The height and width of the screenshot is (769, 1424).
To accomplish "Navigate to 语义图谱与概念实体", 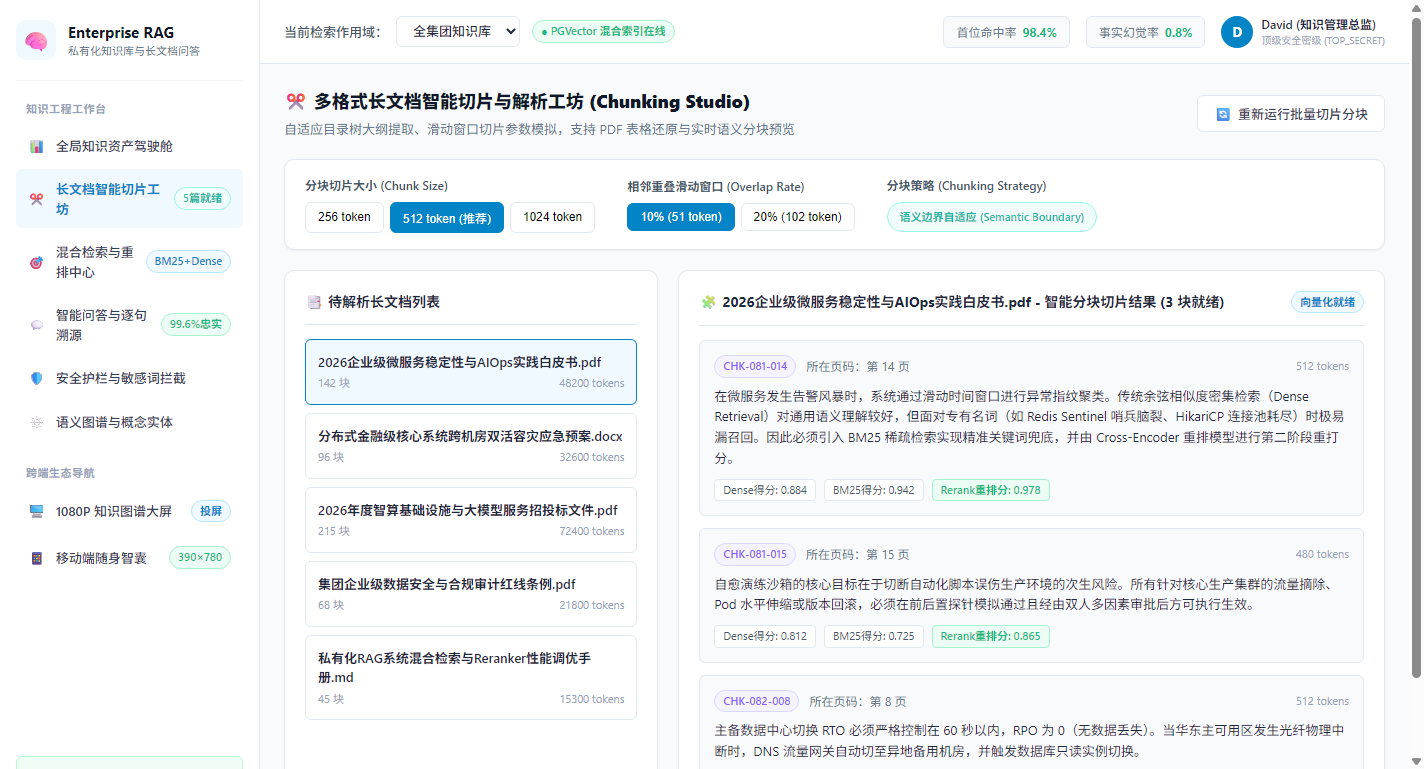I will point(129,422).
